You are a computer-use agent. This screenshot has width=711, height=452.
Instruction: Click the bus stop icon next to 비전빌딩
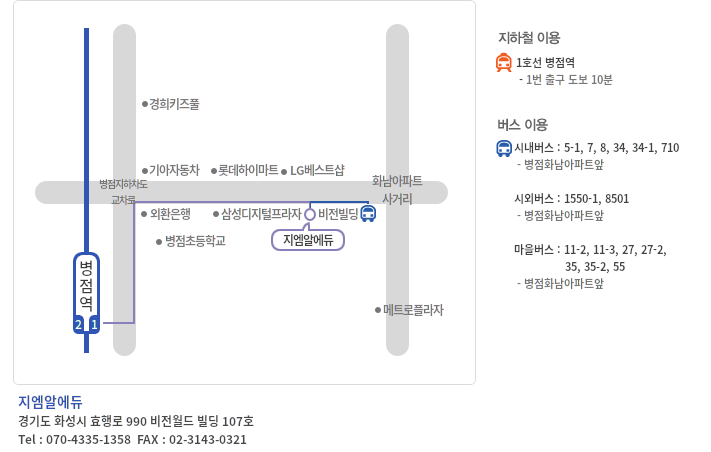click(x=368, y=214)
